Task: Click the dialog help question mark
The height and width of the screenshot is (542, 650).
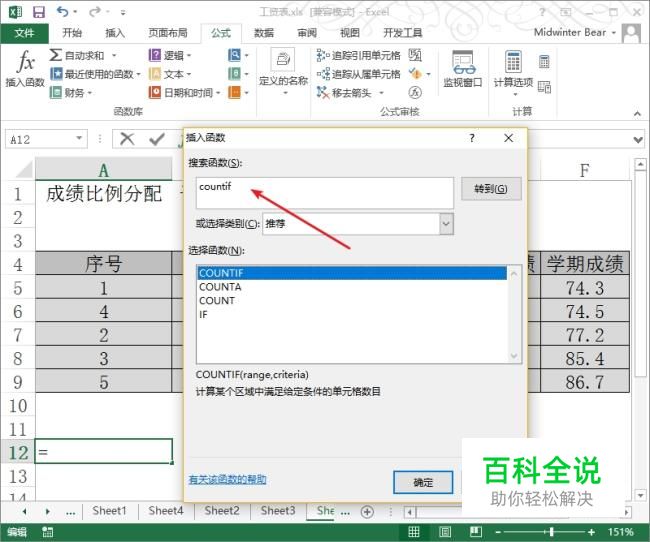Action: [472, 138]
